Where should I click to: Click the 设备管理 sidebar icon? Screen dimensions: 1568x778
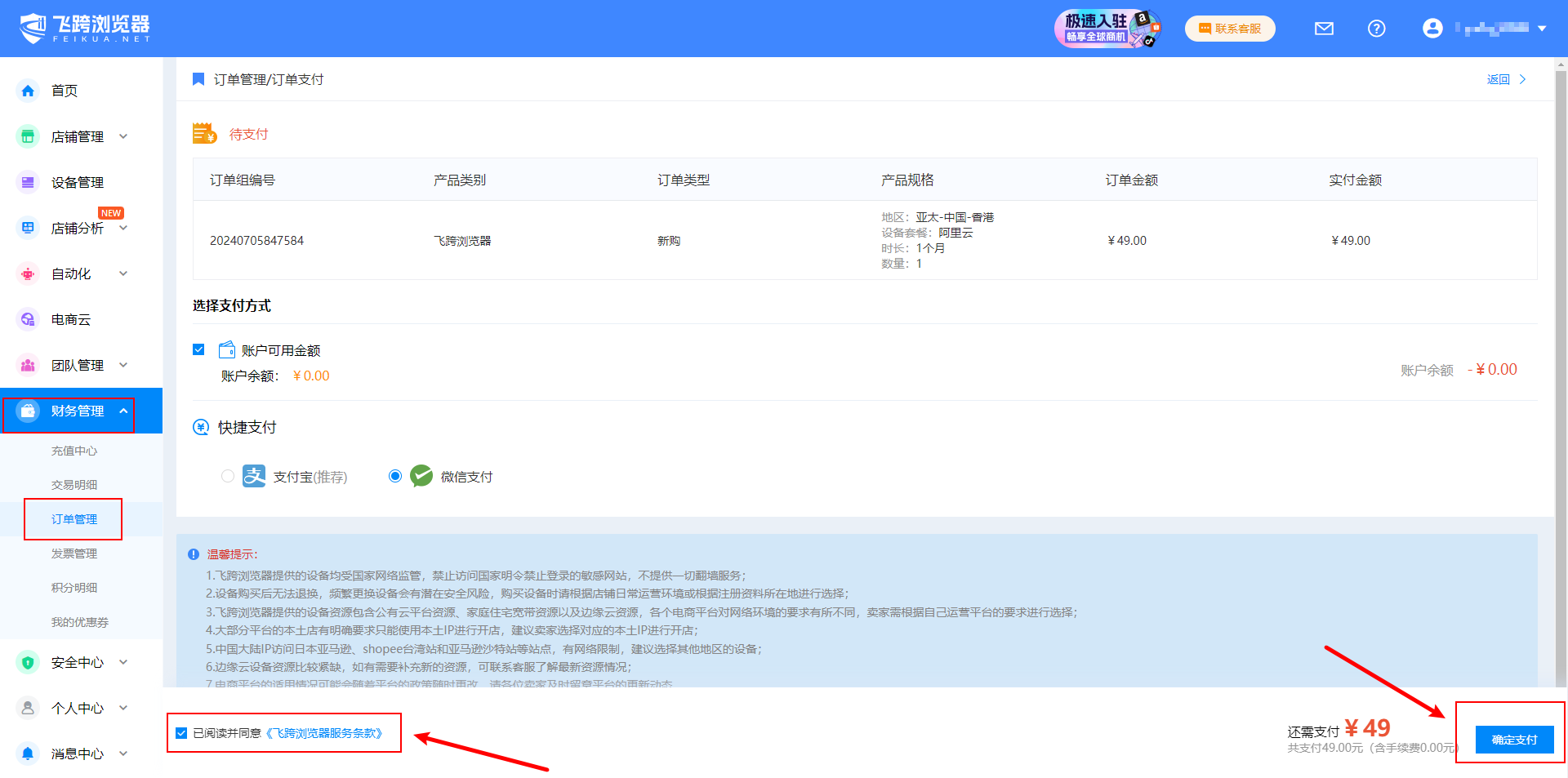click(28, 182)
